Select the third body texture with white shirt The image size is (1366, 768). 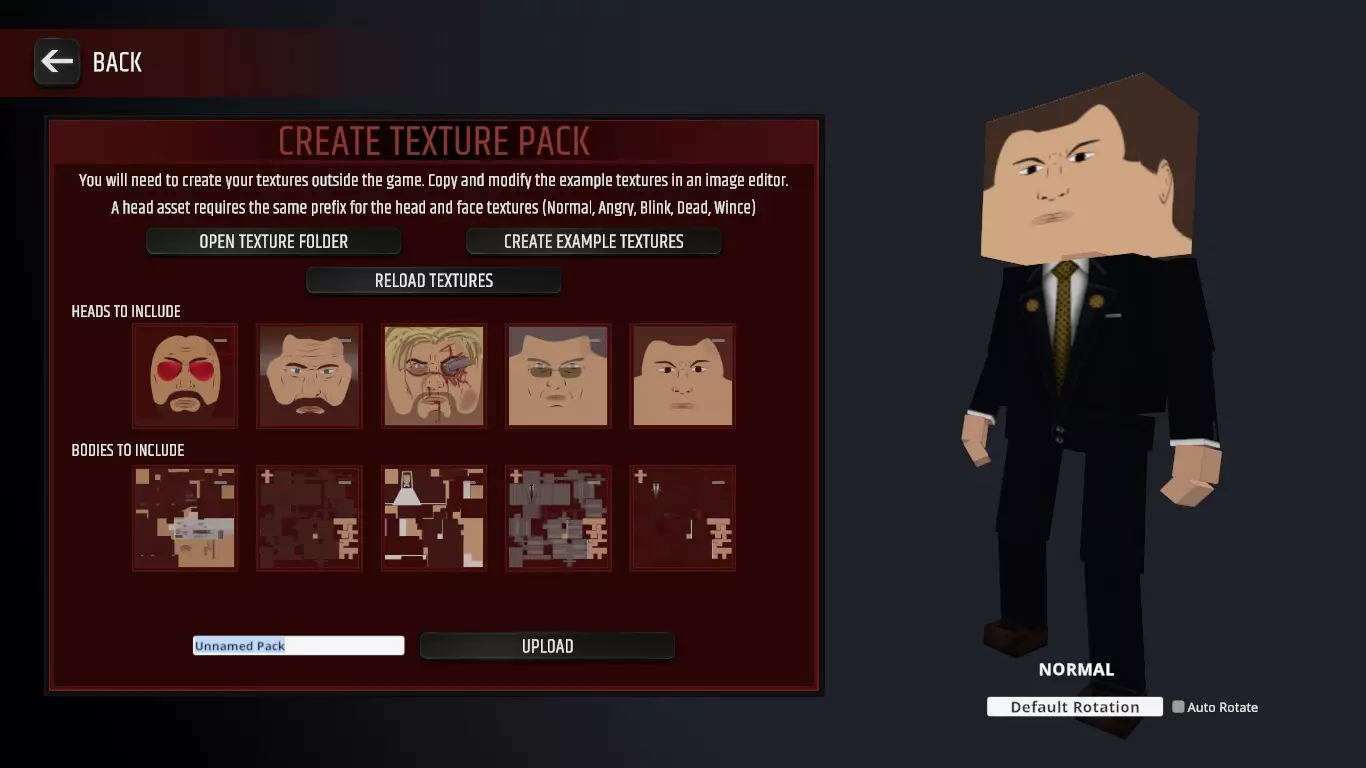tap(434, 518)
